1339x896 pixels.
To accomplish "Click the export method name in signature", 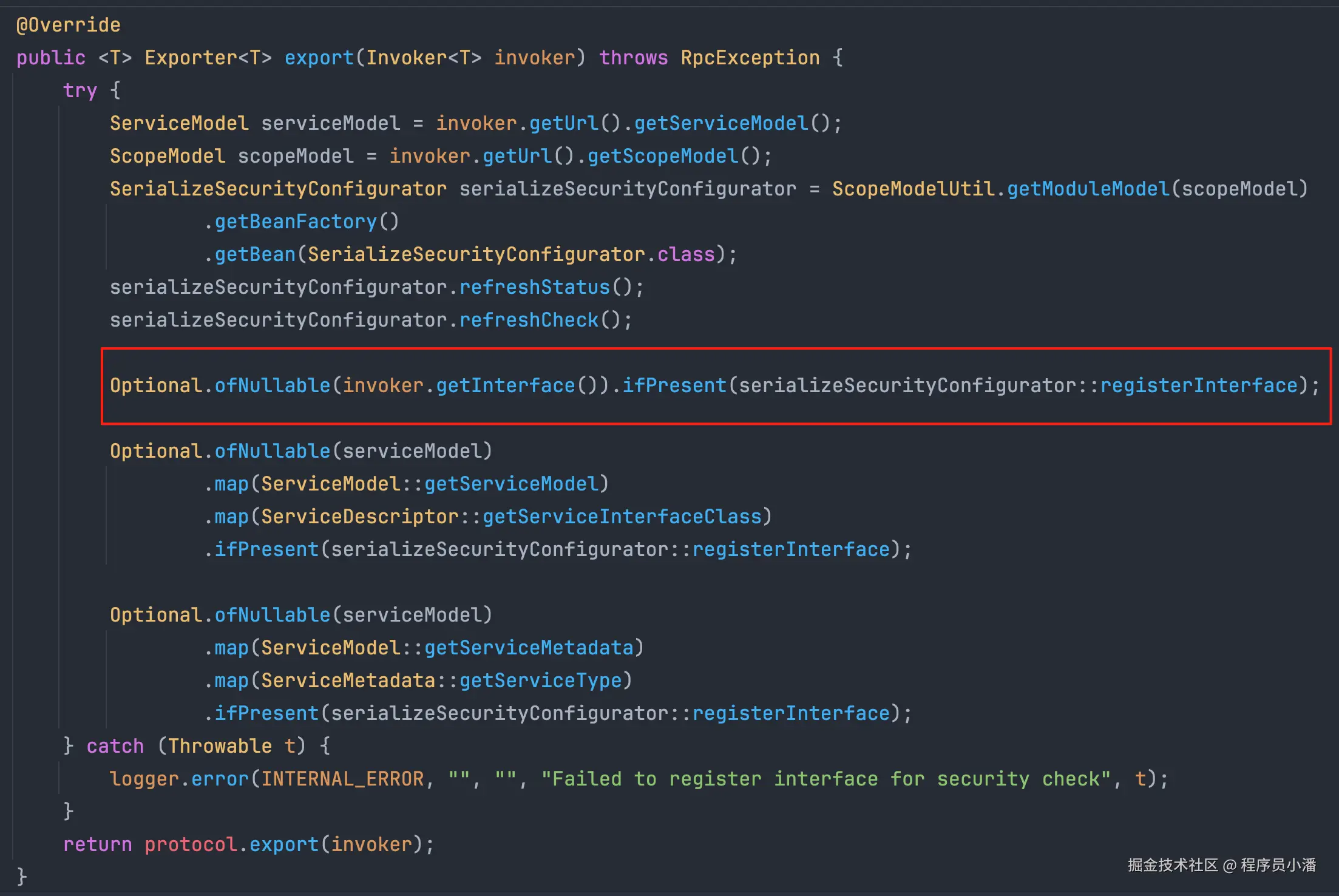I will point(319,58).
